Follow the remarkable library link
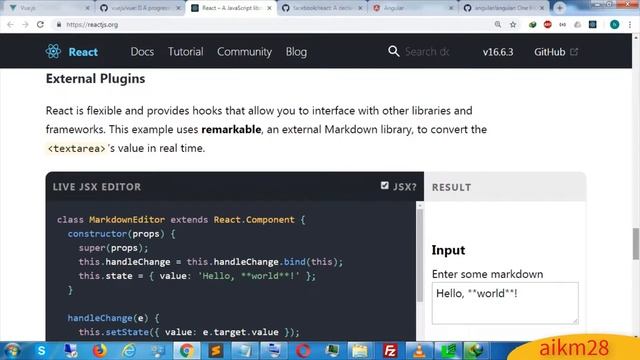 (x=231, y=129)
